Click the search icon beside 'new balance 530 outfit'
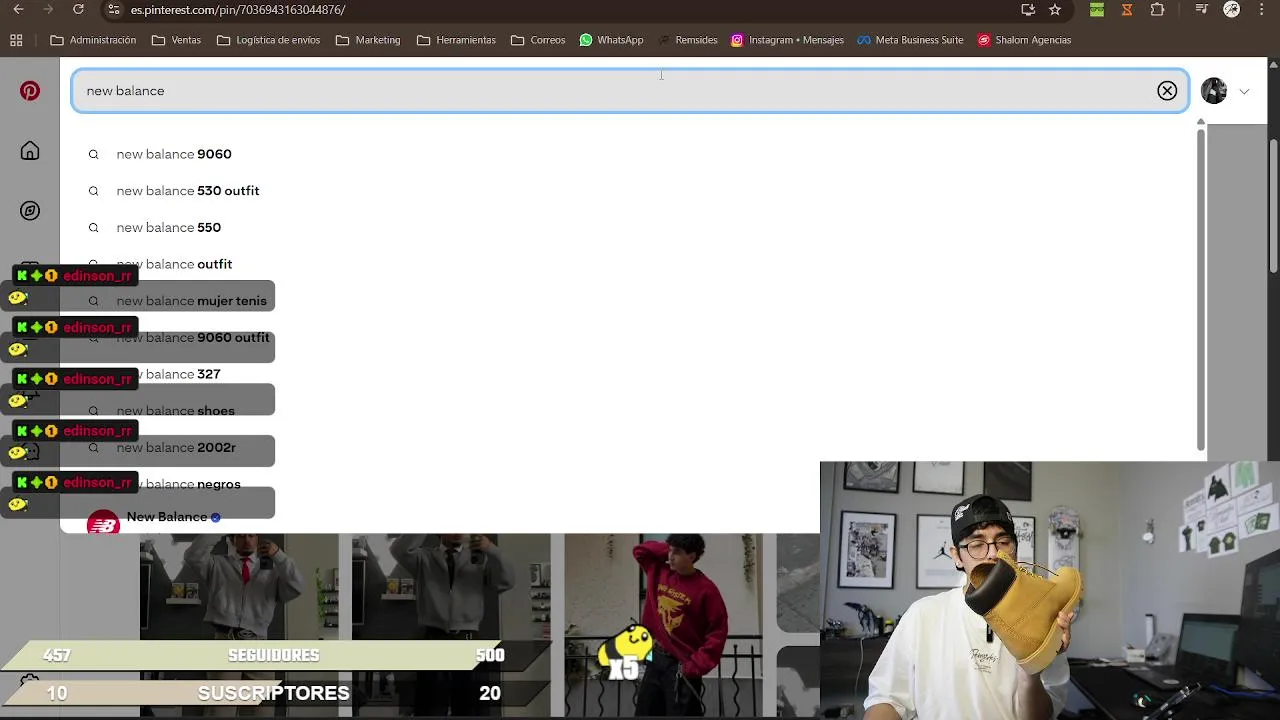1280x720 pixels. pos(93,191)
